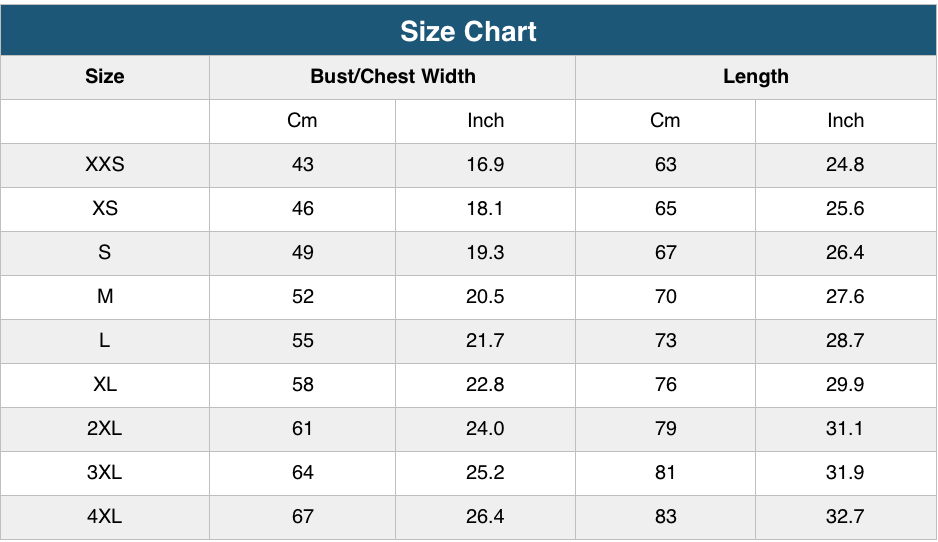Click the Length column header
Screen dimensions: 938x542
point(756,77)
